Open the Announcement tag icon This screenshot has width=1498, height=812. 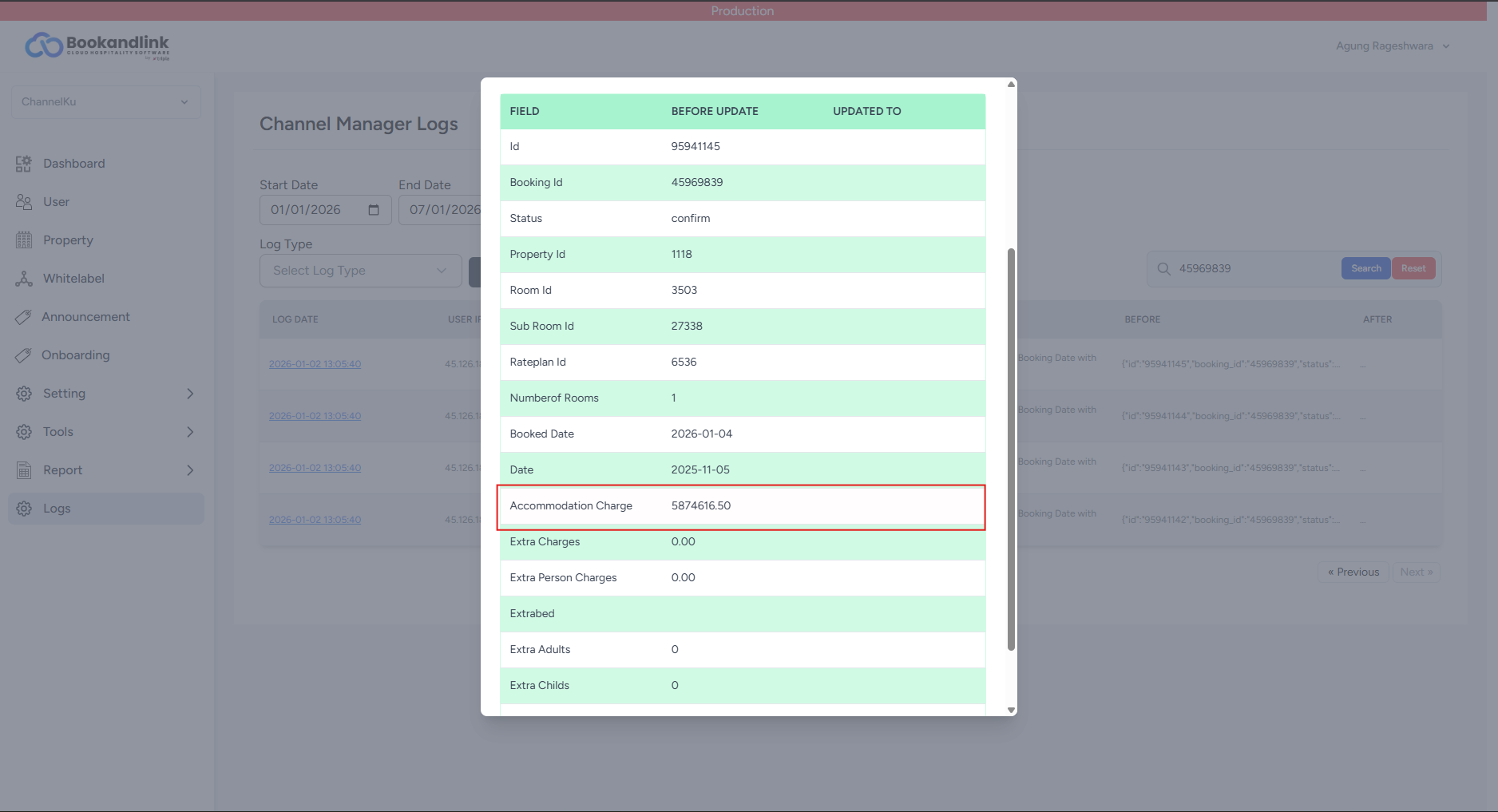tap(23, 317)
